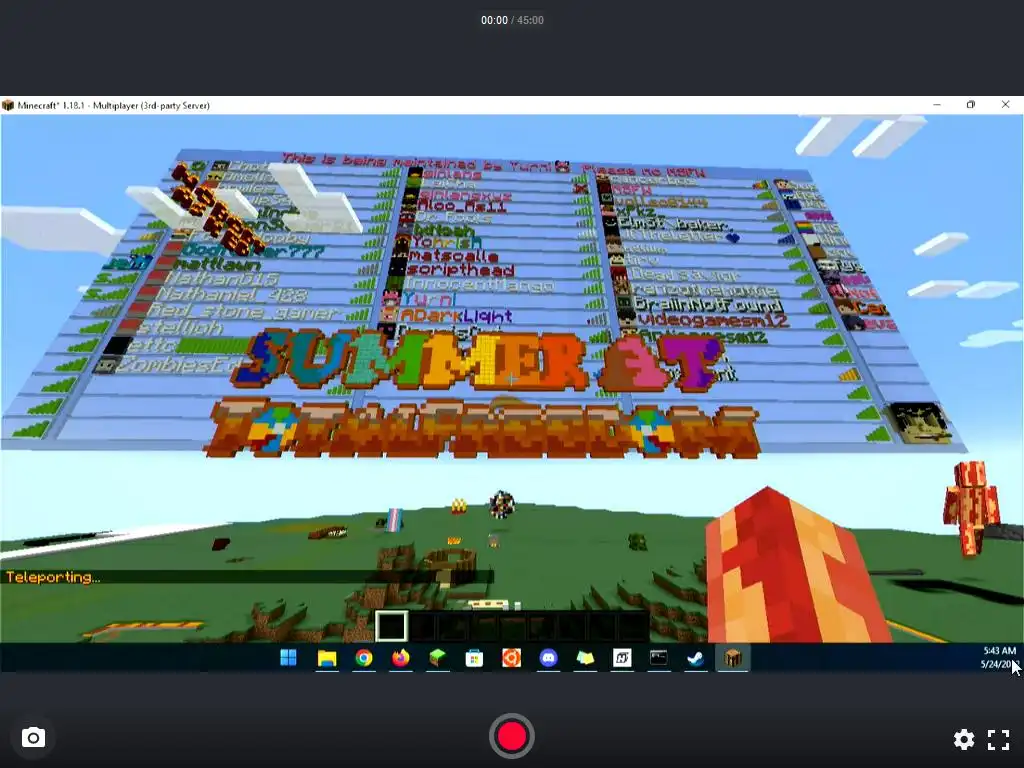1024x768 pixels.
Task: Launch Google Chrome from the taskbar
Action: 364,658
